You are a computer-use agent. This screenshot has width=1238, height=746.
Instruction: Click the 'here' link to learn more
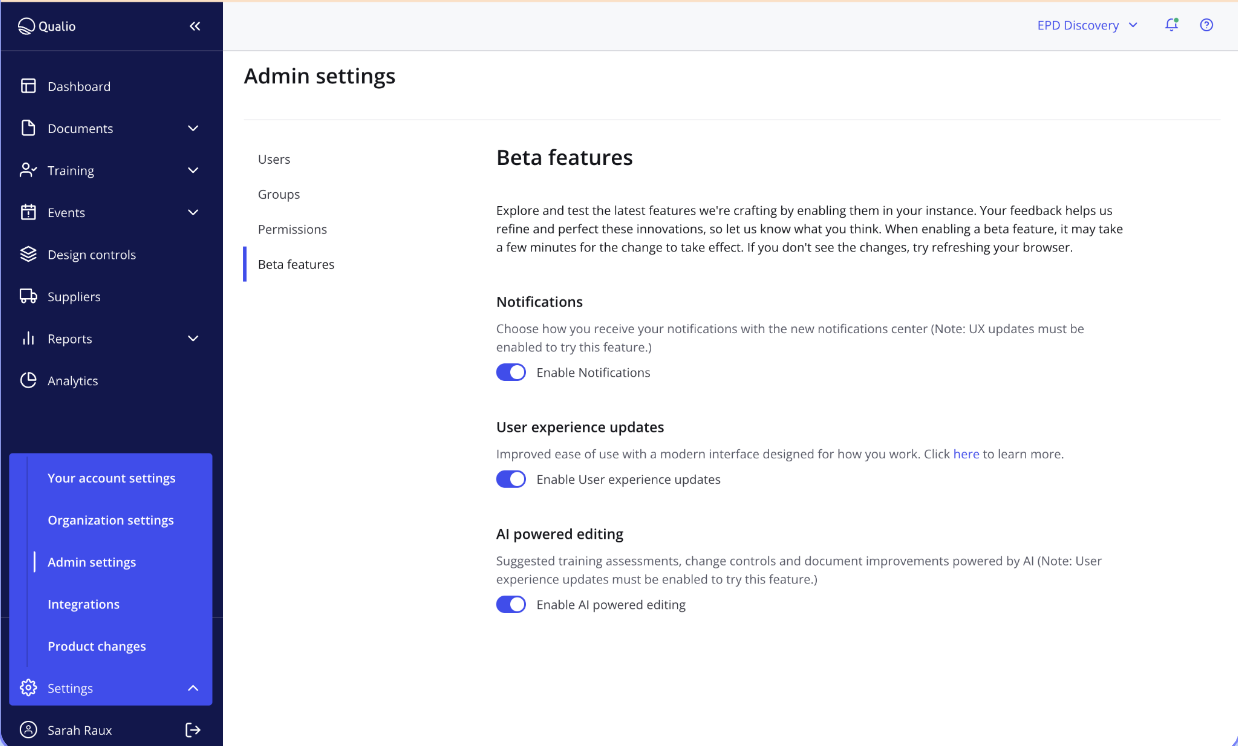966,454
